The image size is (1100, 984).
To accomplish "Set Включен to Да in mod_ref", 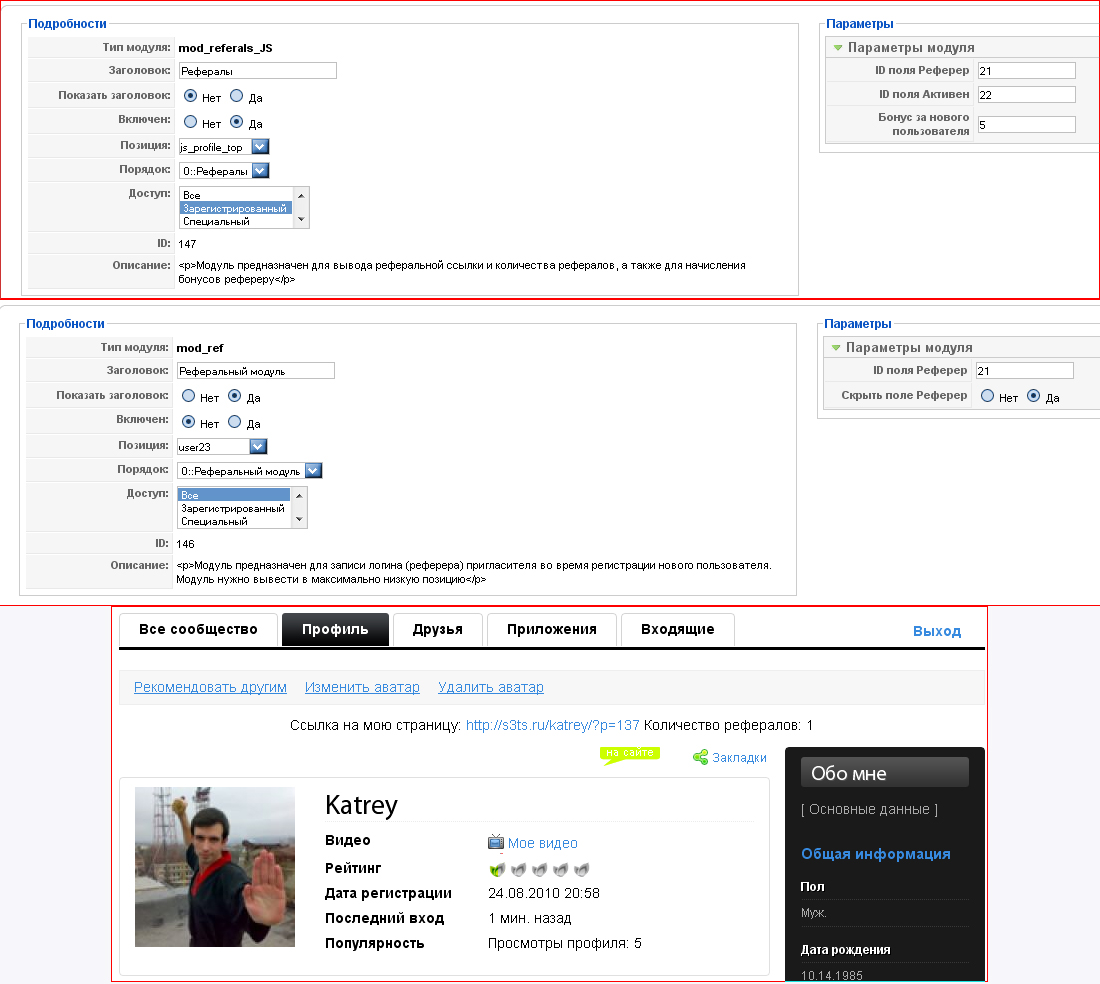I will 234,422.
